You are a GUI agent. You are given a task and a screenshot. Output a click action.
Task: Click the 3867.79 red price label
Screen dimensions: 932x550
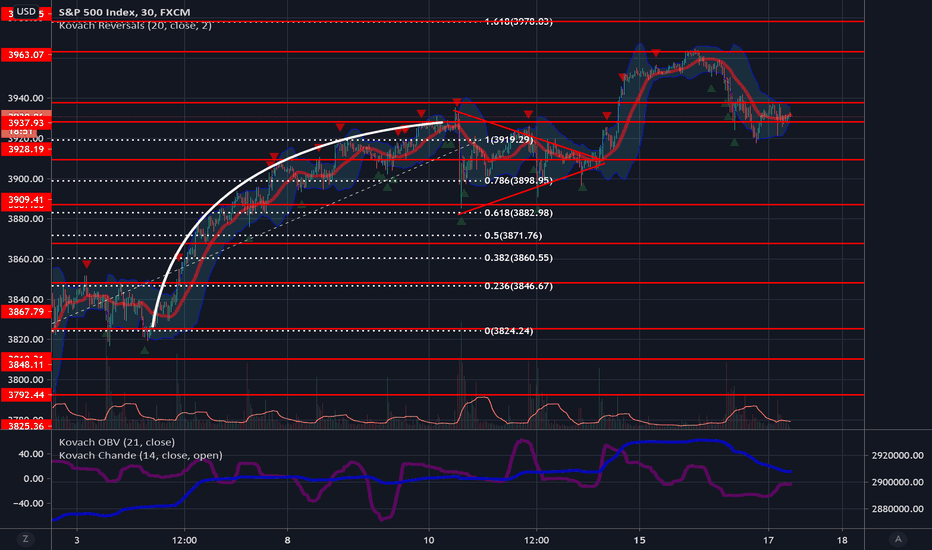tap(26, 312)
